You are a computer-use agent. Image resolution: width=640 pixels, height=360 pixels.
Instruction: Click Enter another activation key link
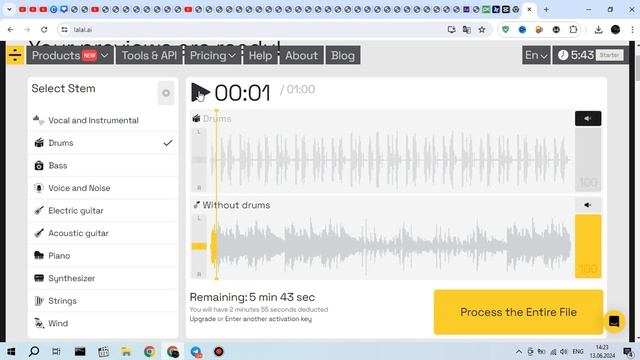click(x=269, y=319)
